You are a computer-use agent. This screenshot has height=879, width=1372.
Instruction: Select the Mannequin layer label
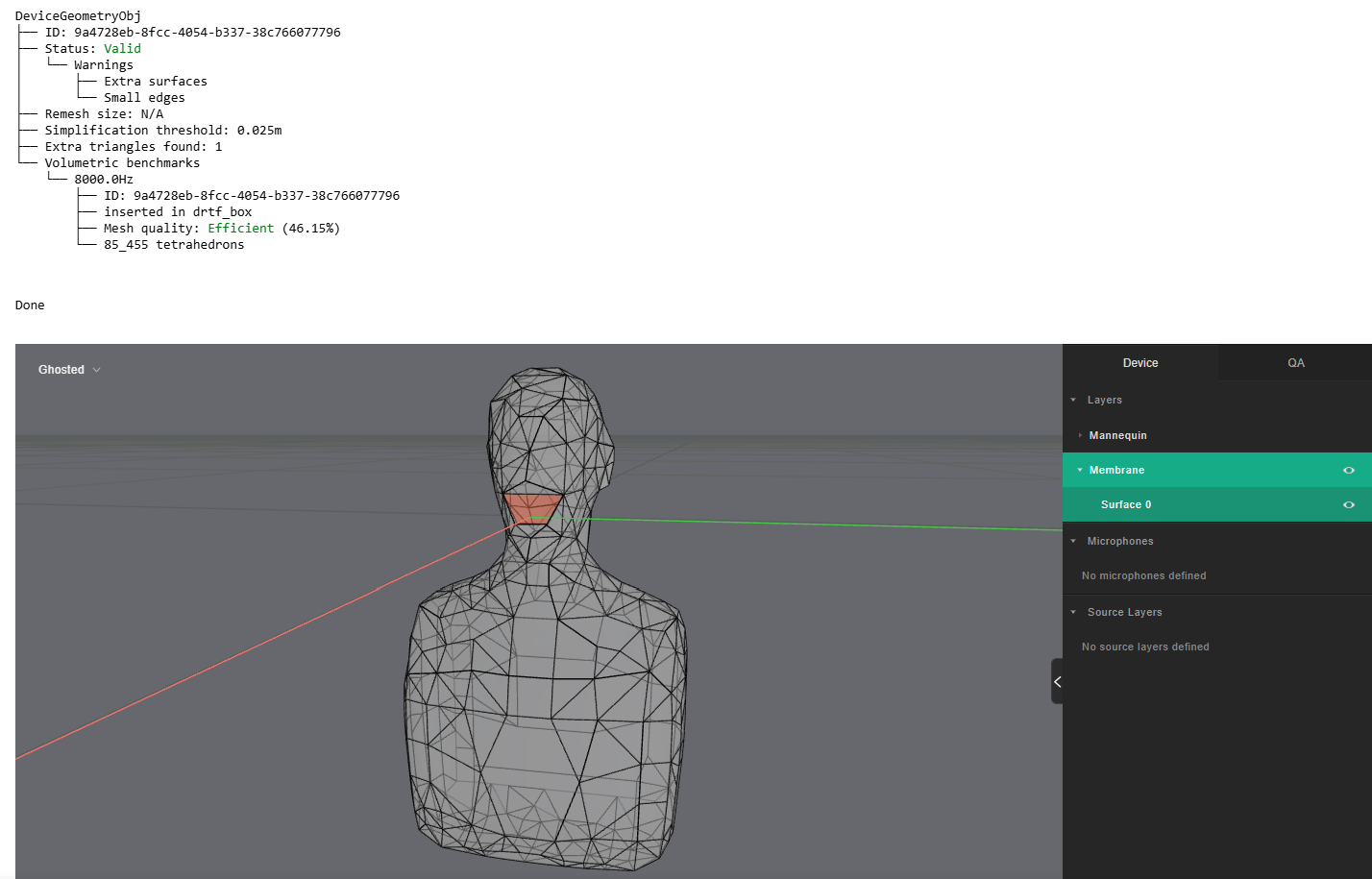tap(1117, 435)
